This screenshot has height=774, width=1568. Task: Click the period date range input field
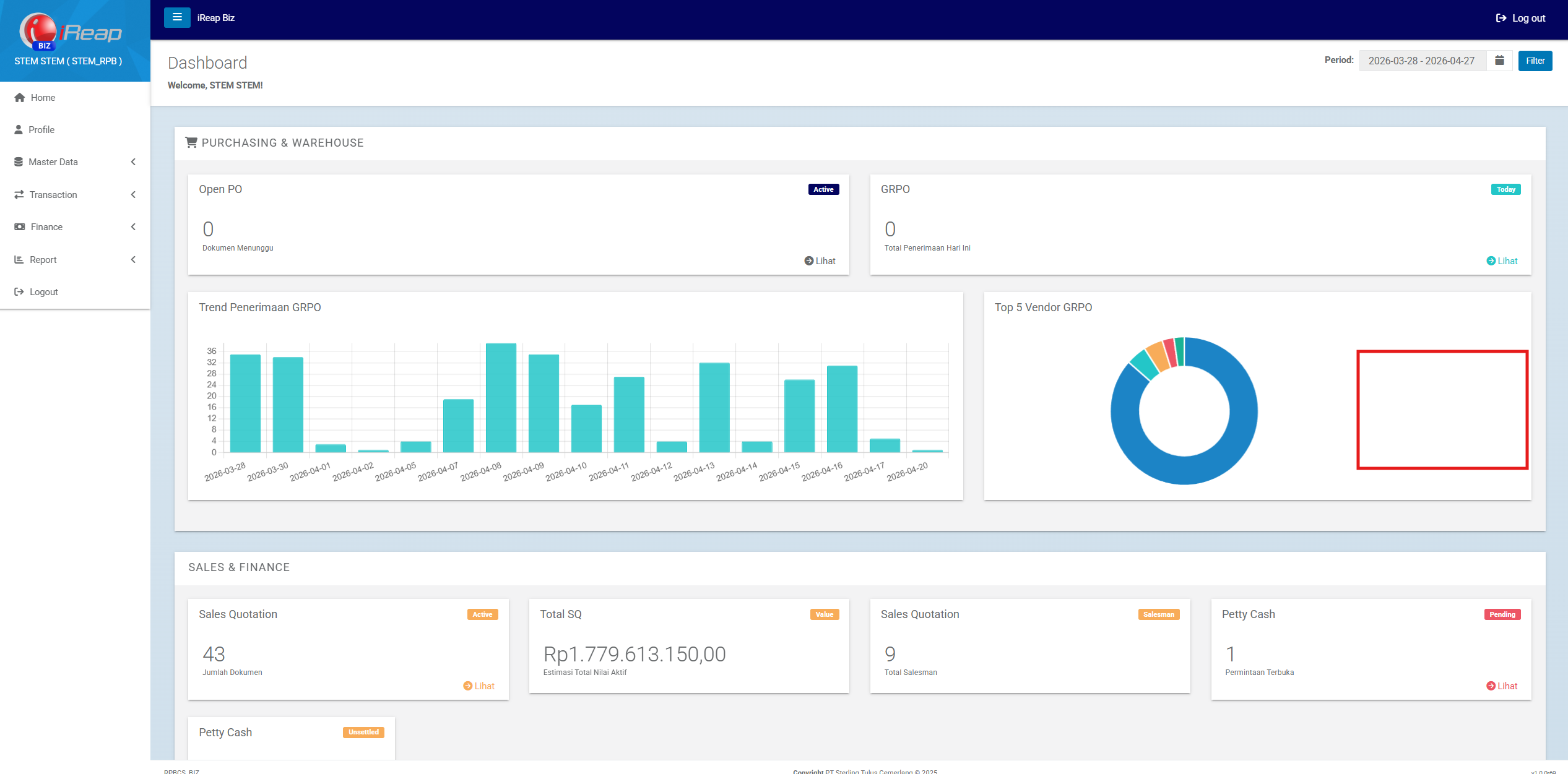tap(1421, 60)
